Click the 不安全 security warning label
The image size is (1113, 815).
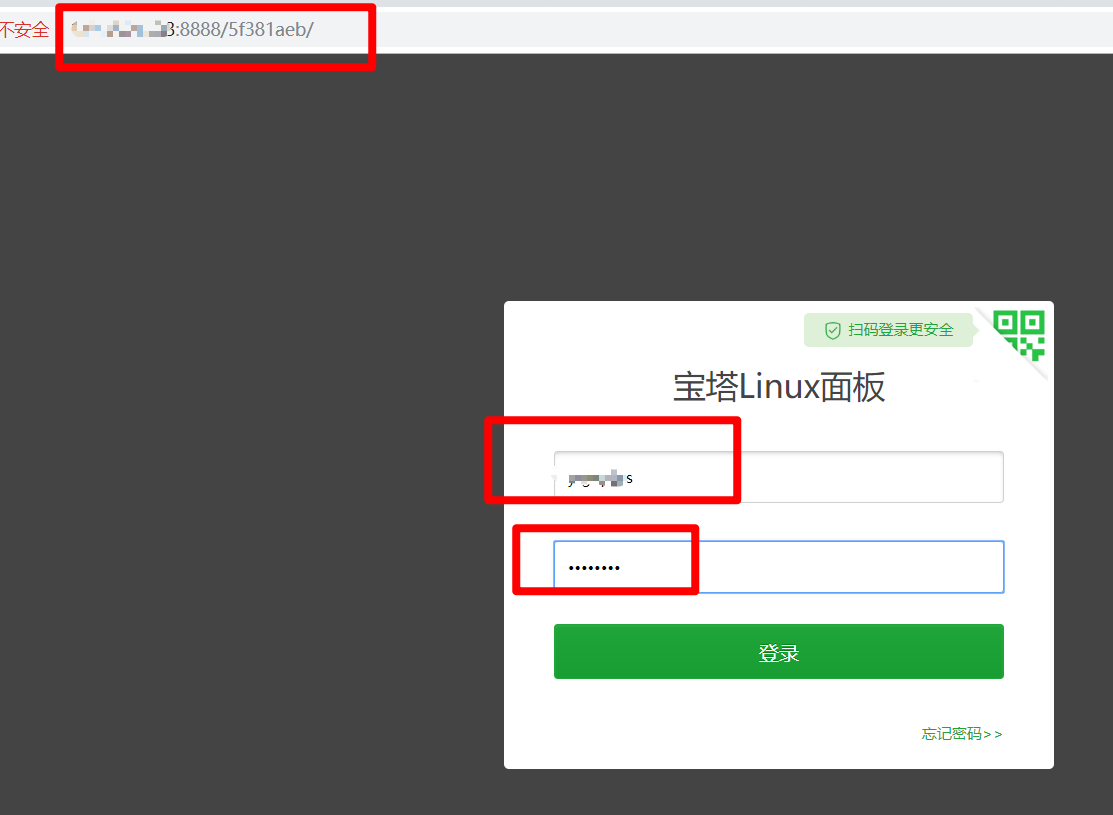(25, 30)
